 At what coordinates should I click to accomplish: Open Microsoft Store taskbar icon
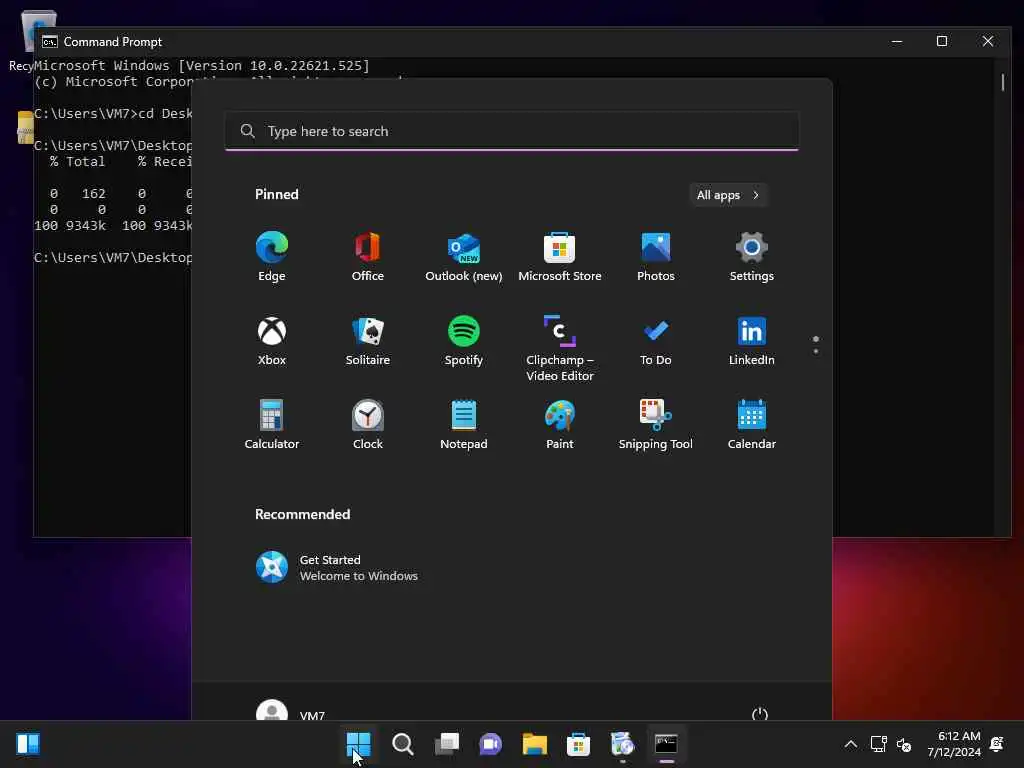pyautogui.click(x=578, y=744)
